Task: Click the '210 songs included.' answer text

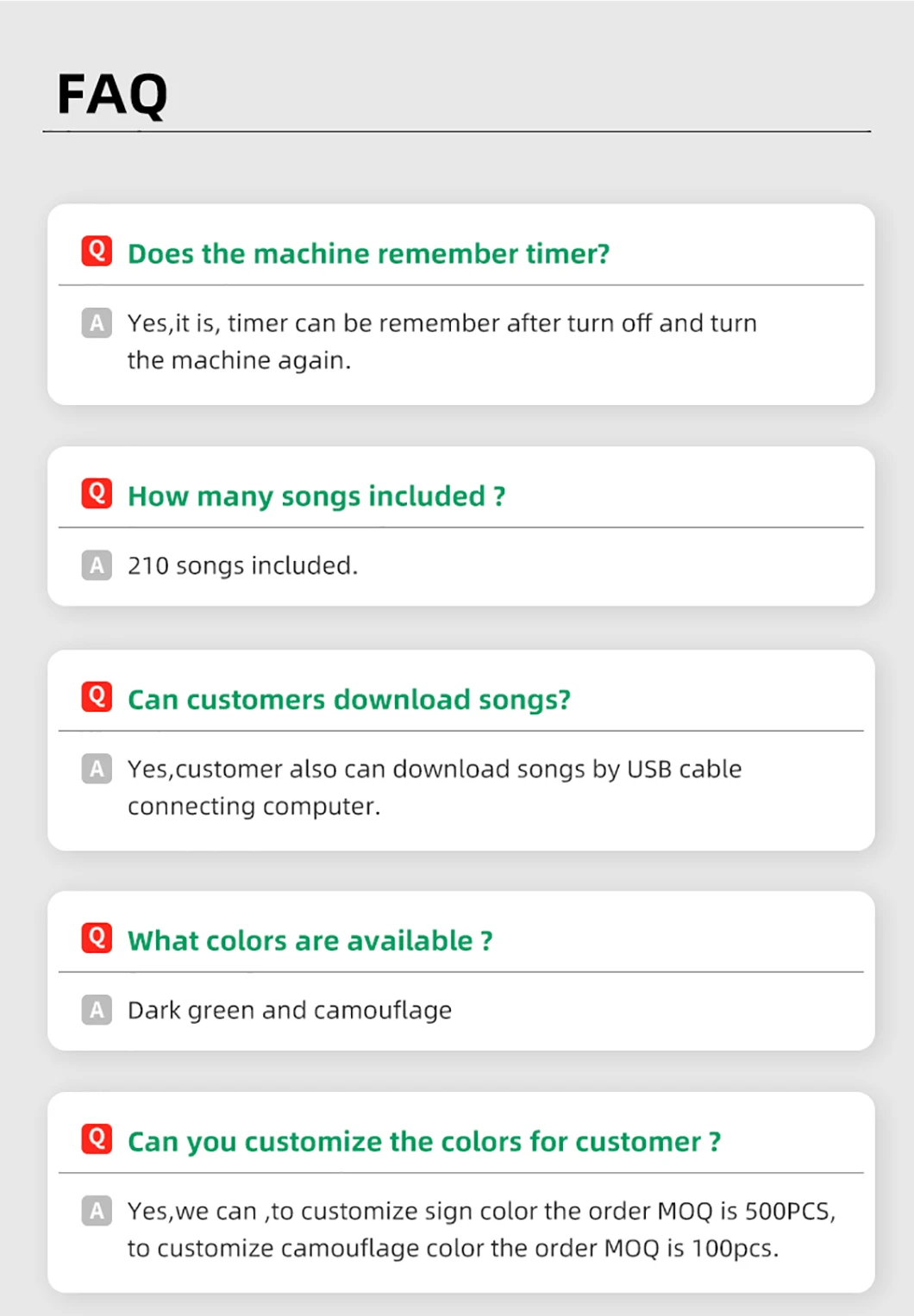Action: click(242, 565)
